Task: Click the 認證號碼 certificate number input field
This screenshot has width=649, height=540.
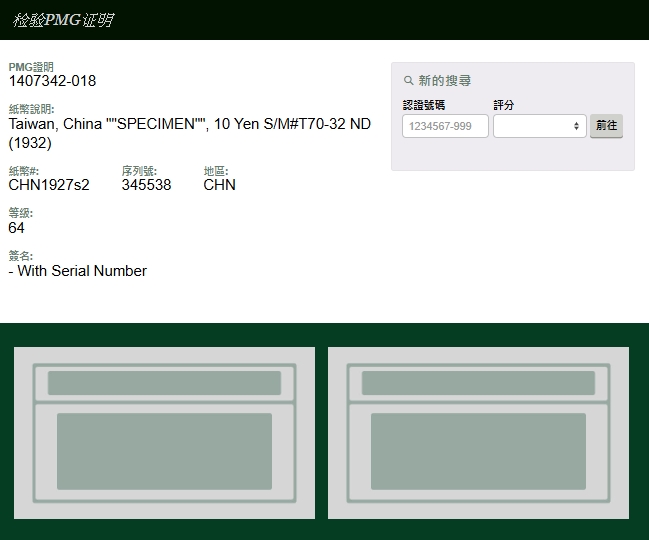Action: tap(445, 126)
